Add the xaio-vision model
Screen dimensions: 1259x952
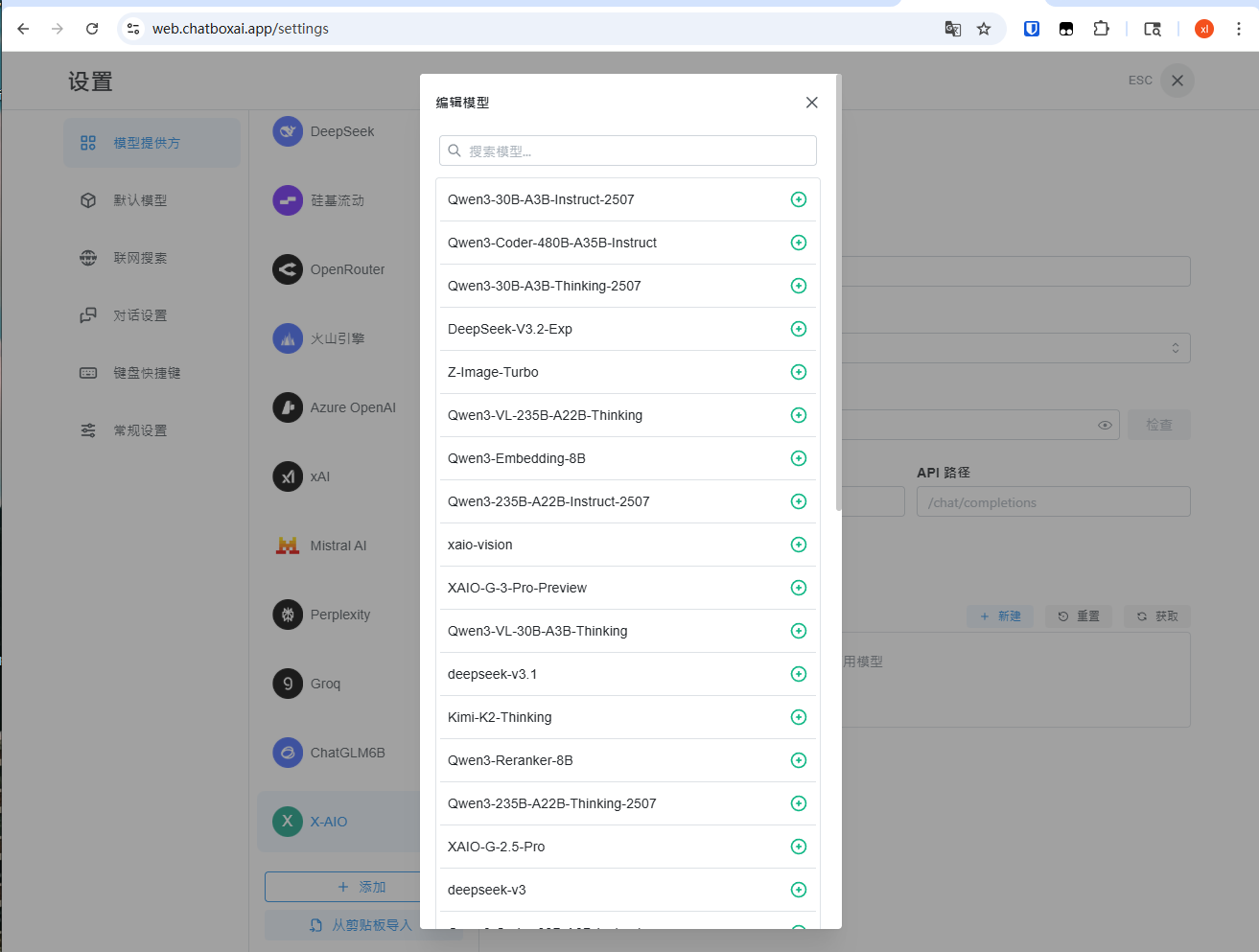click(798, 545)
